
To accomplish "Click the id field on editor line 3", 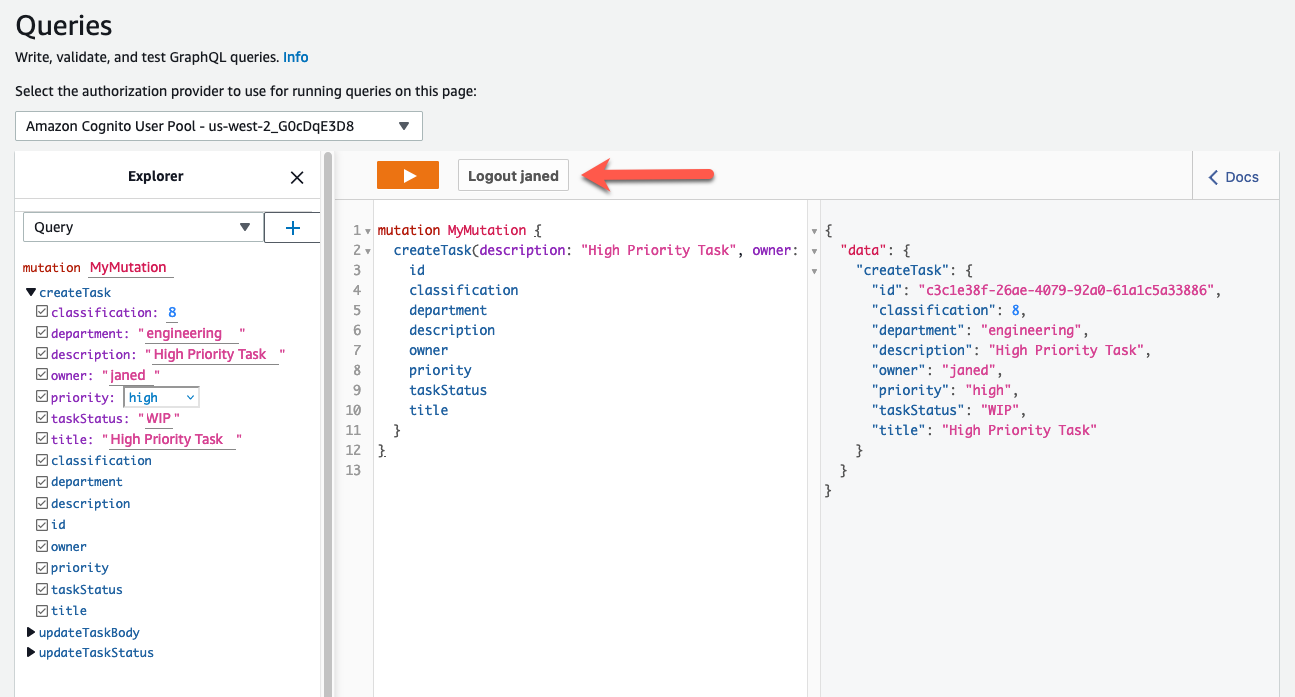I will [417, 271].
